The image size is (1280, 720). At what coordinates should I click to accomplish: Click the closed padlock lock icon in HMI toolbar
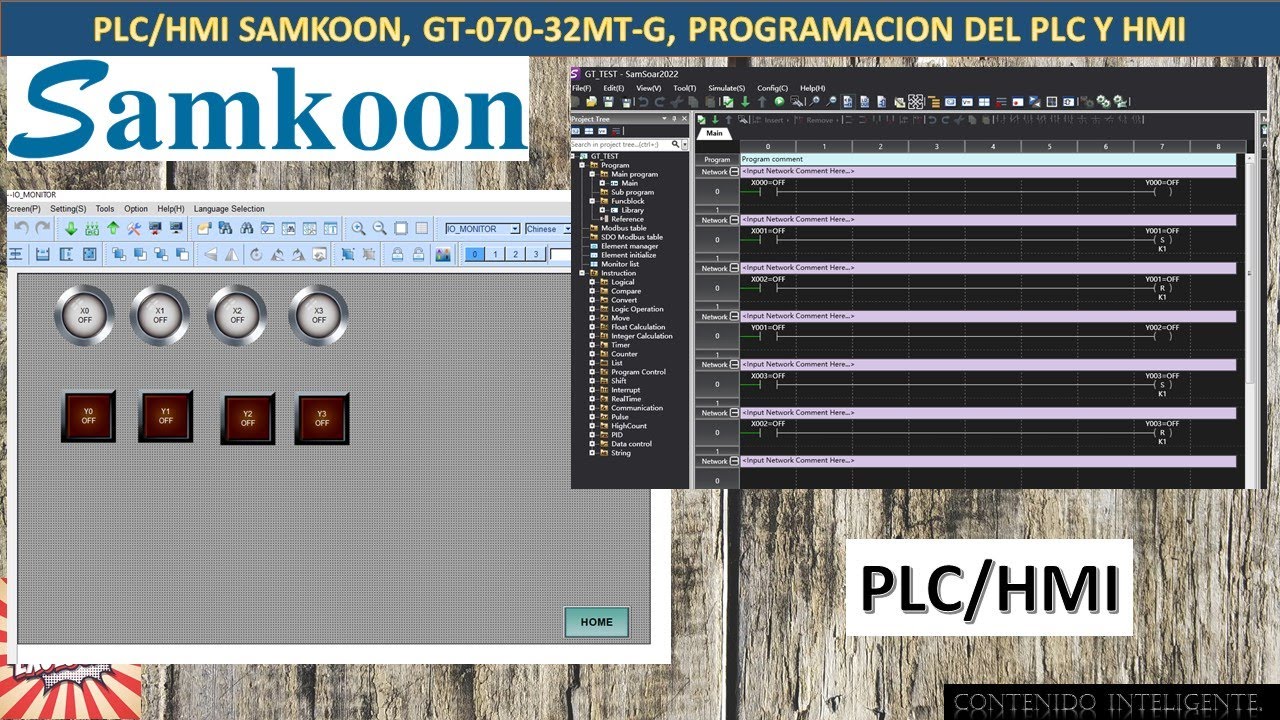coord(397,255)
